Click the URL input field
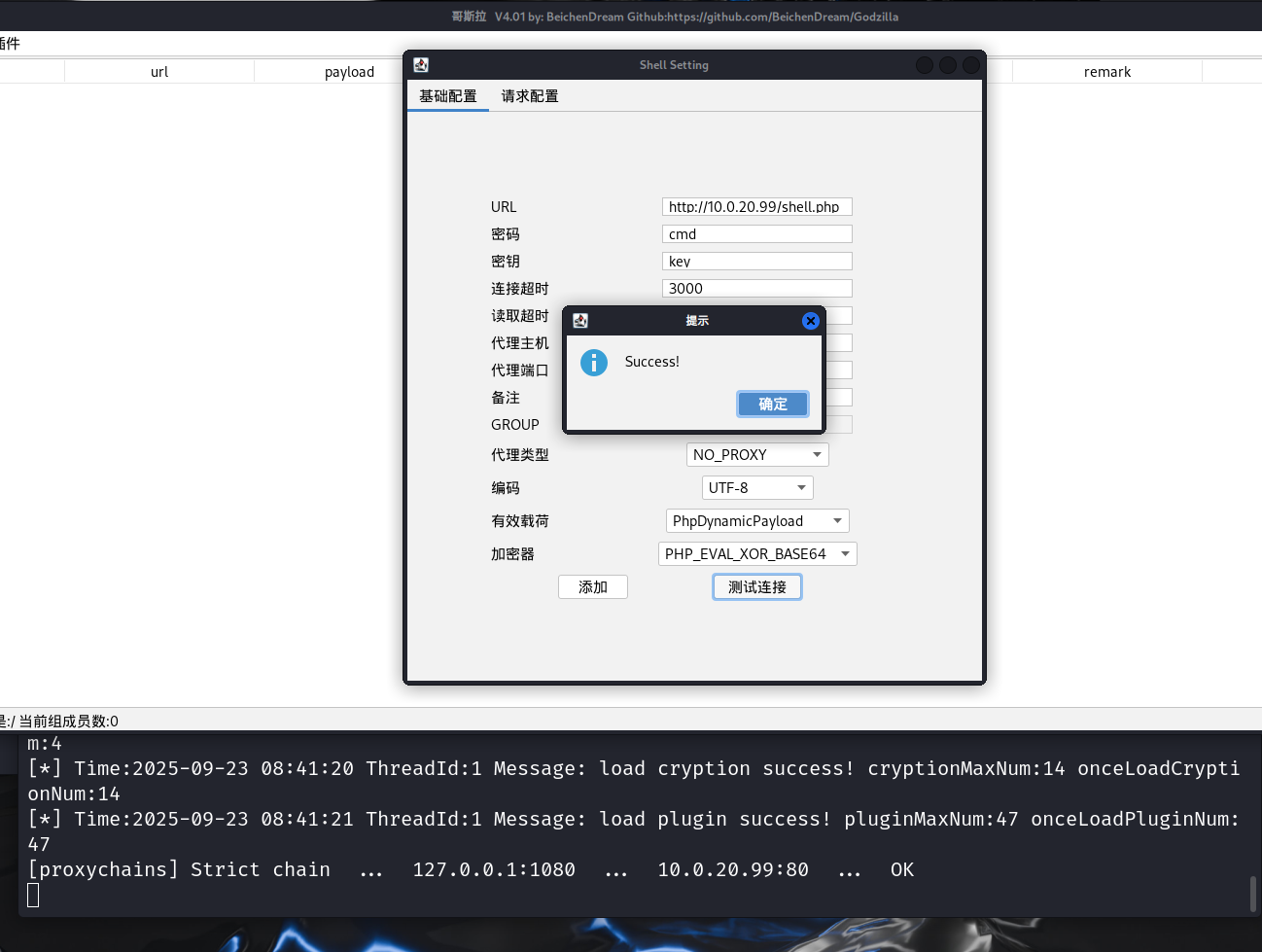 (757, 207)
